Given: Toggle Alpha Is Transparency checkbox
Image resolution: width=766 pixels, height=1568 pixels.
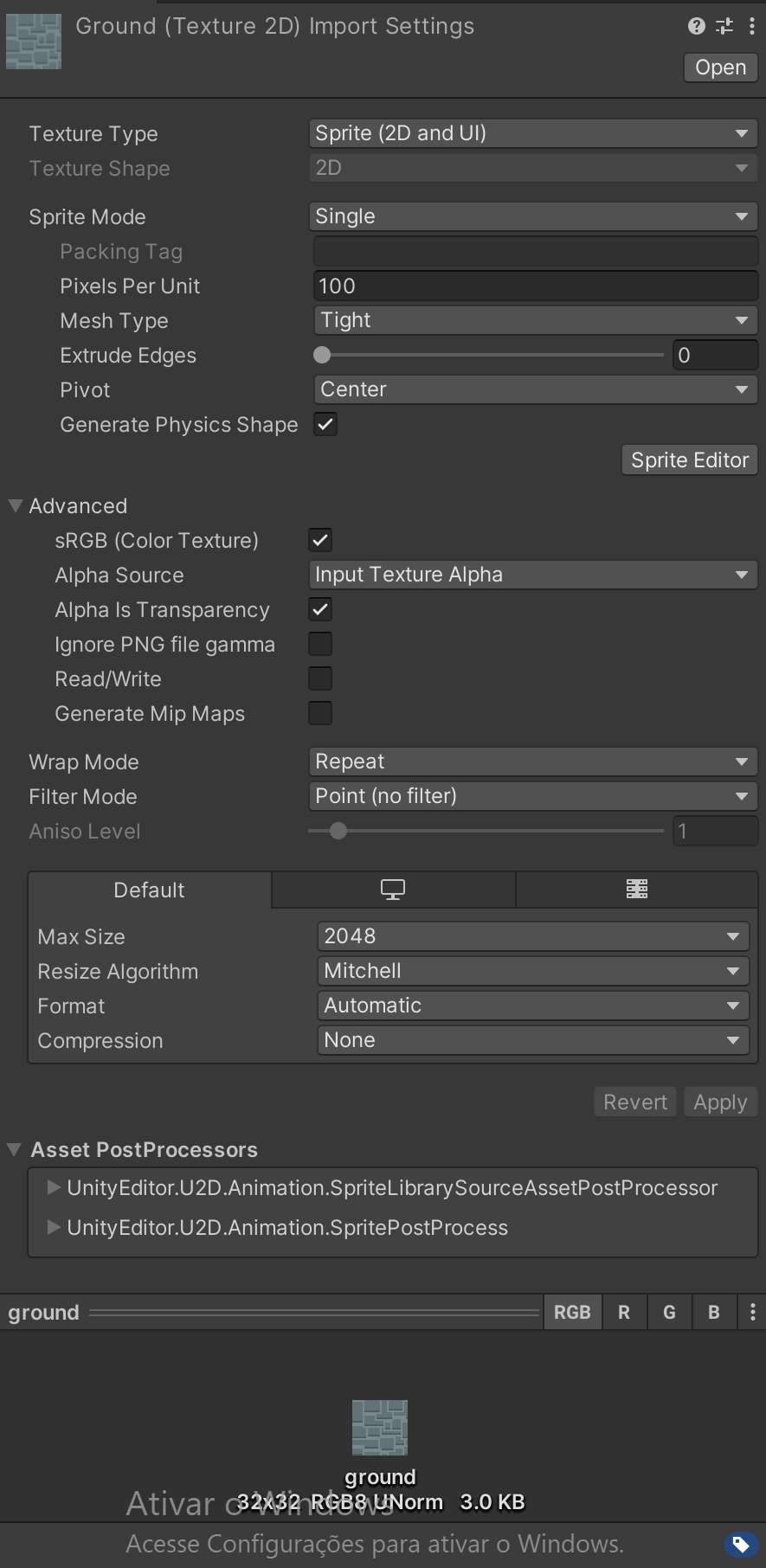Looking at the screenshot, I should (x=320, y=610).
